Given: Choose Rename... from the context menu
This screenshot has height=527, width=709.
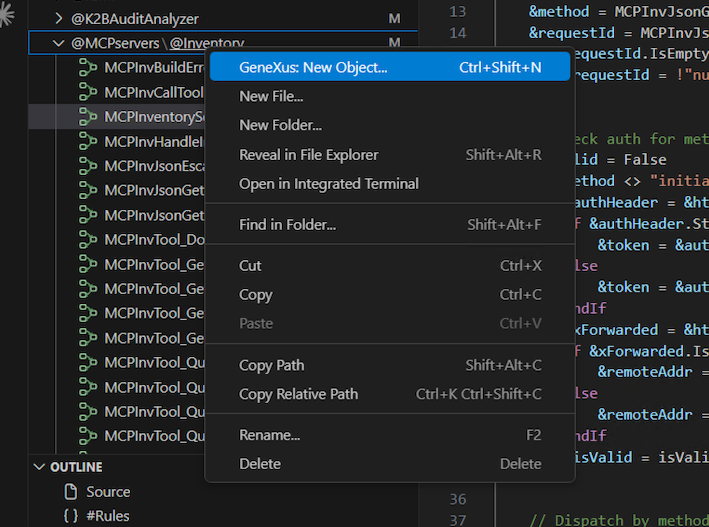Looking at the screenshot, I should tap(269, 435).
